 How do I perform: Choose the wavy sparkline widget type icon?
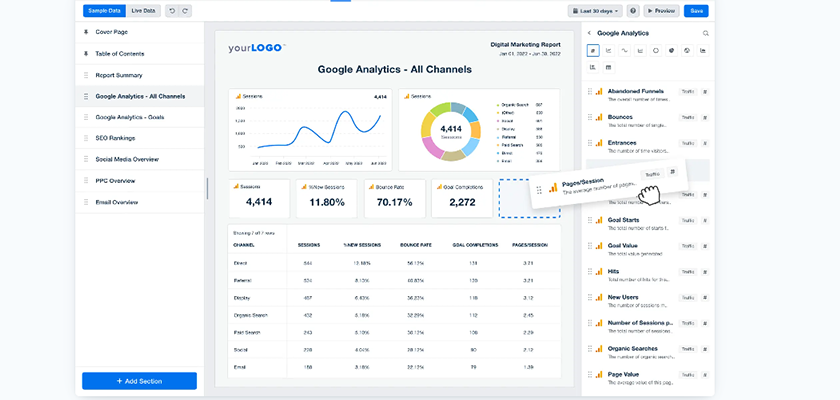click(624, 50)
